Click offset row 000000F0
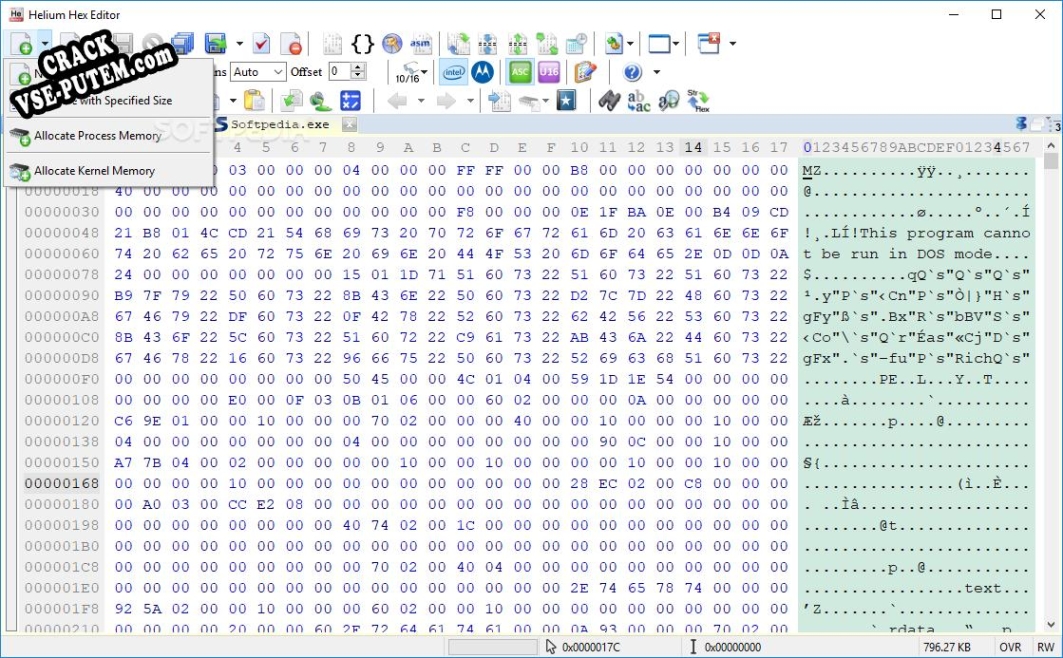Screen dimensions: 1063x658 pyautogui.click(x=62, y=379)
